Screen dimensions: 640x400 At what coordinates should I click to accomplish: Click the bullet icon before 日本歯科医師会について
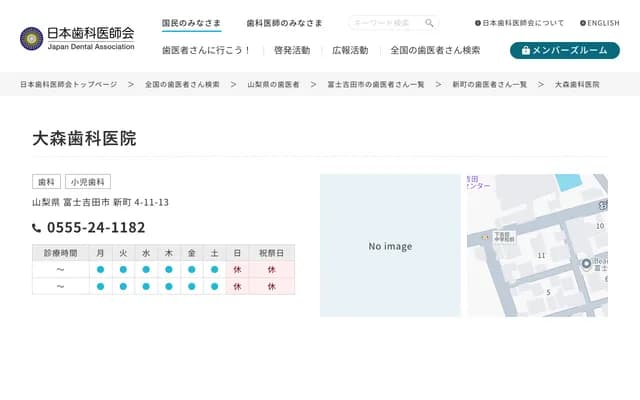pos(478,23)
